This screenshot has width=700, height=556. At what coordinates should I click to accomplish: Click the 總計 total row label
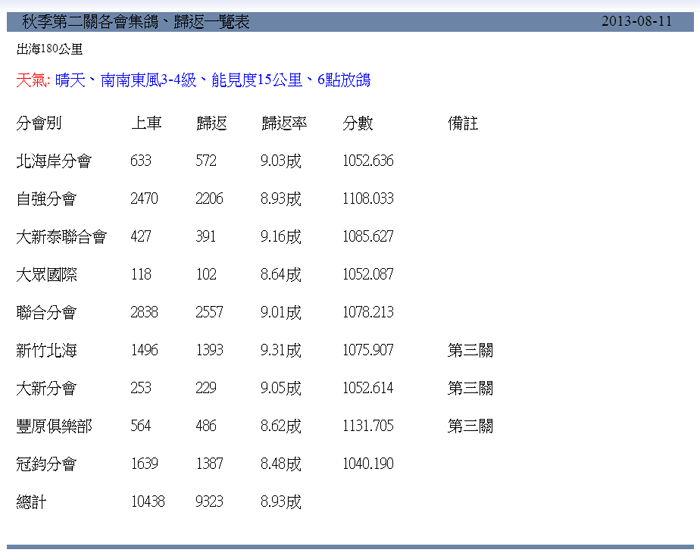click(x=31, y=502)
